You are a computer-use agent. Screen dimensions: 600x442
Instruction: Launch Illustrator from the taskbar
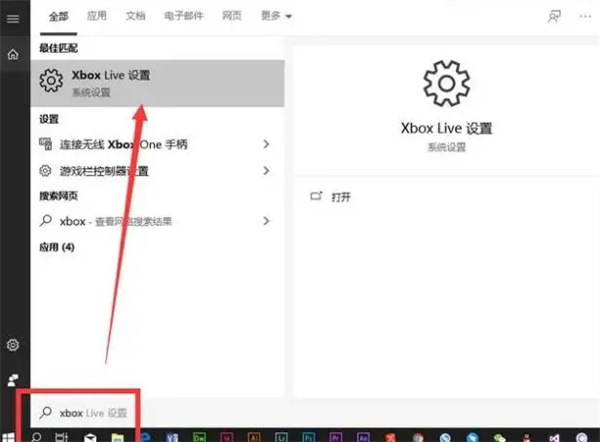tap(254, 437)
